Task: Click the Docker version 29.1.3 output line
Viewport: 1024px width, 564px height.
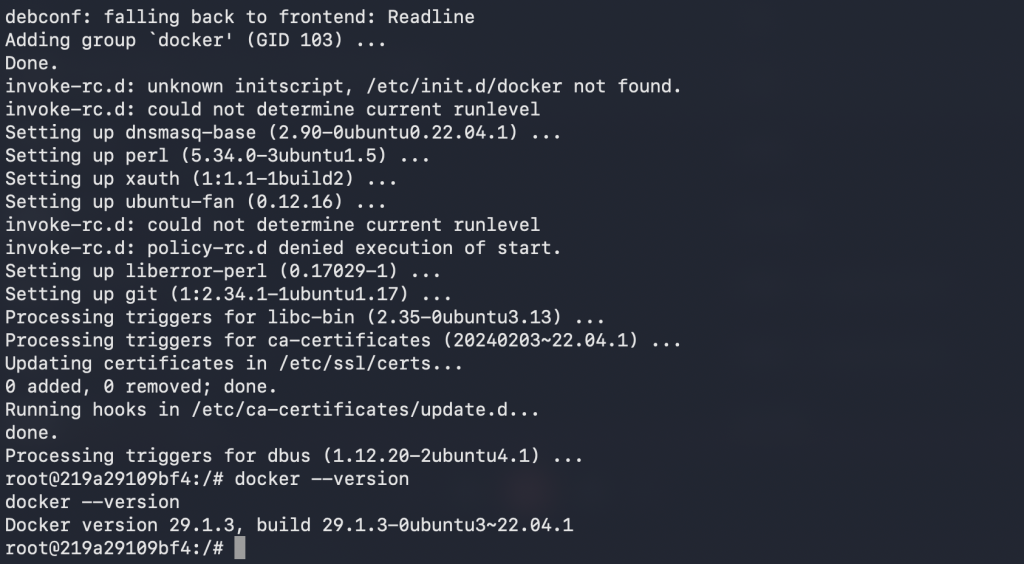Action: [289, 525]
